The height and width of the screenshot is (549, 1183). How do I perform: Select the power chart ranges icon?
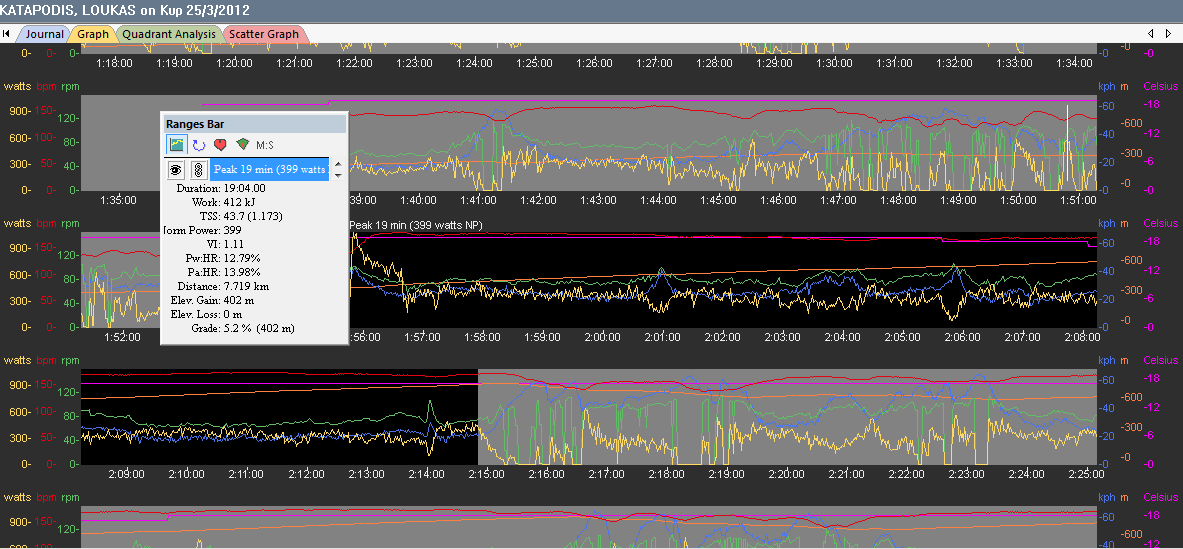click(x=176, y=145)
